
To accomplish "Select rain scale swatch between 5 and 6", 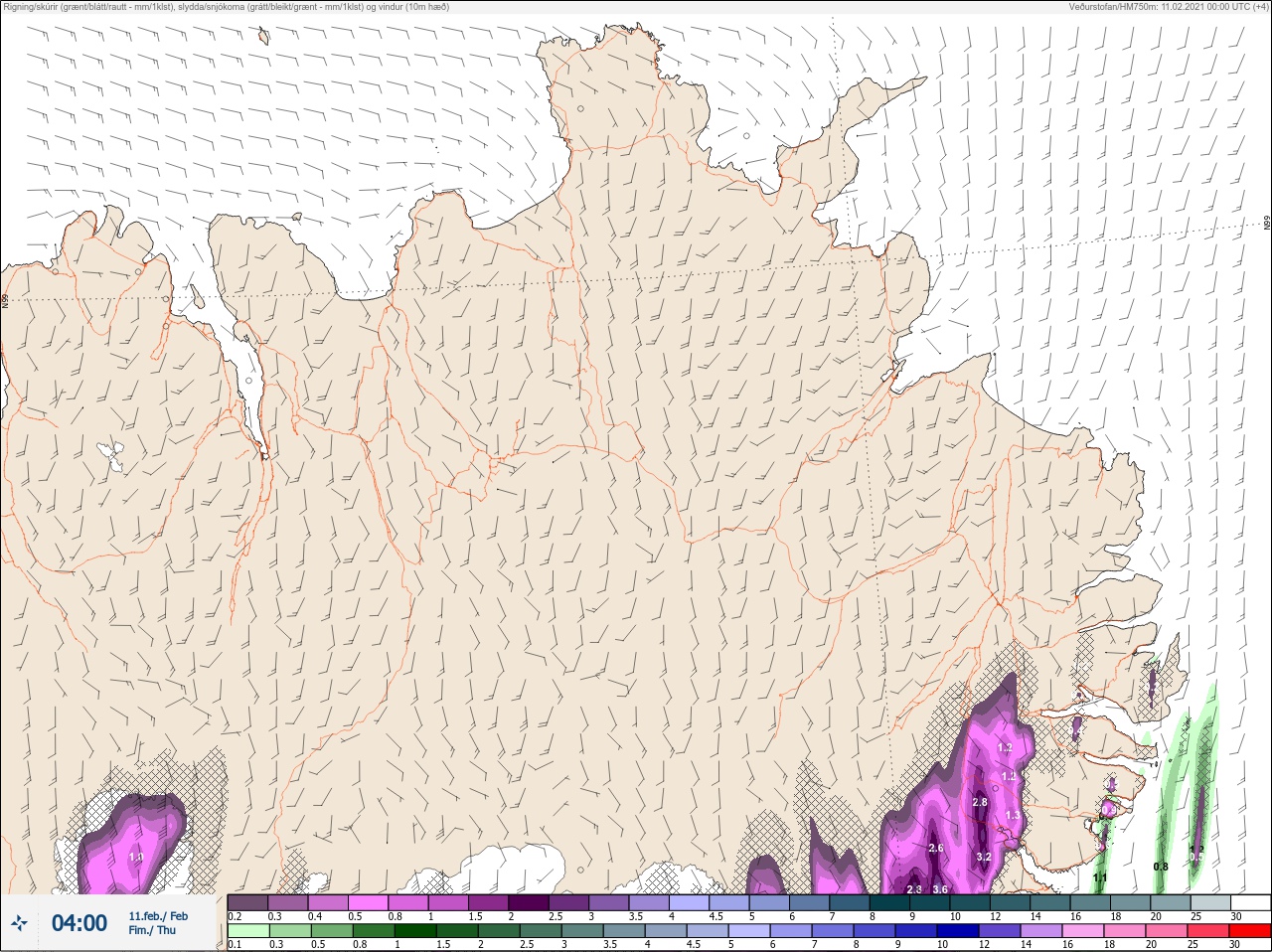I will (x=749, y=931).
